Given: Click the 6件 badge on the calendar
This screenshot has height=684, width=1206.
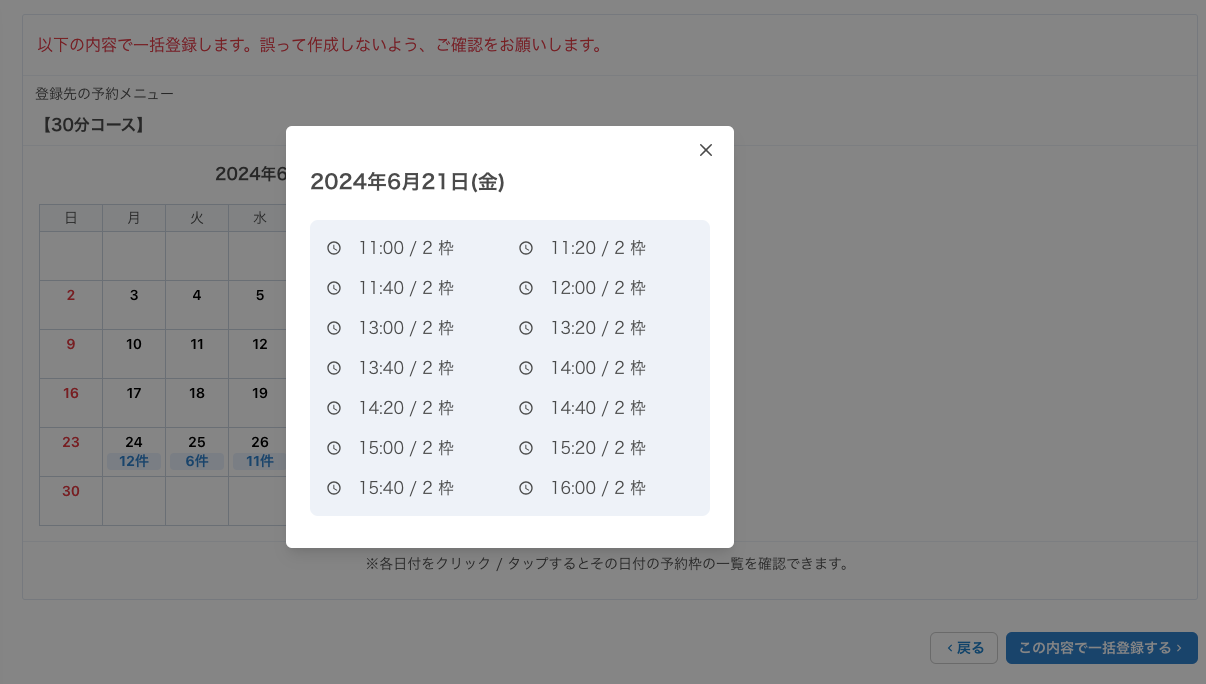Looking at the screenshot, I should point(197,461).
